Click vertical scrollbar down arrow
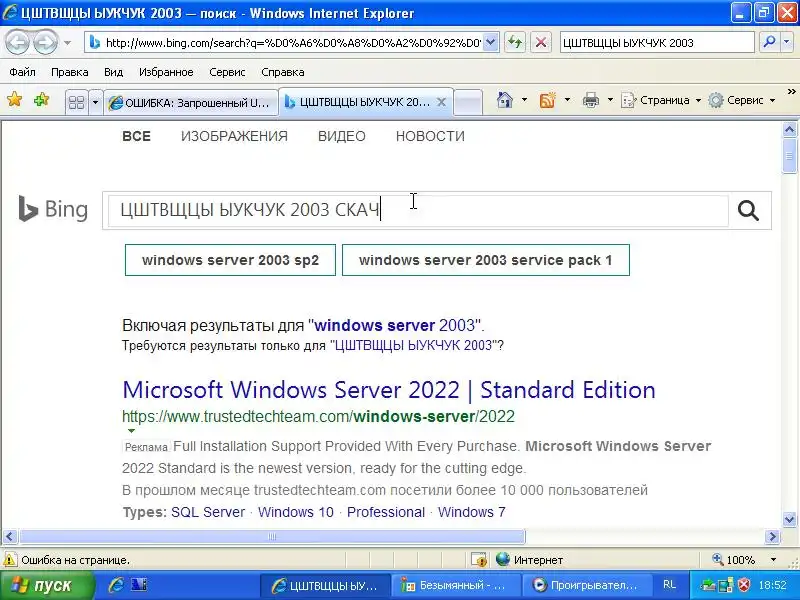The height and width of the screenshot is (600, 800). [x=789, y=520]
